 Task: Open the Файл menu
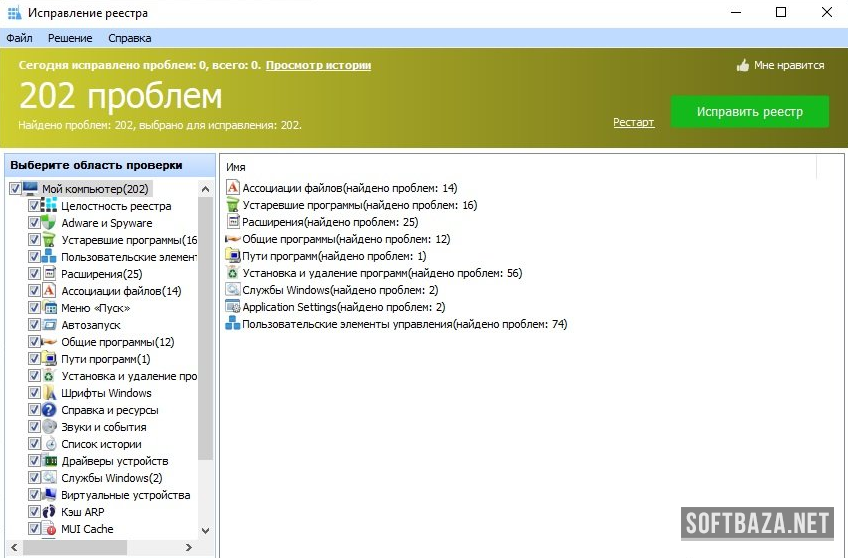coord(19,38)
